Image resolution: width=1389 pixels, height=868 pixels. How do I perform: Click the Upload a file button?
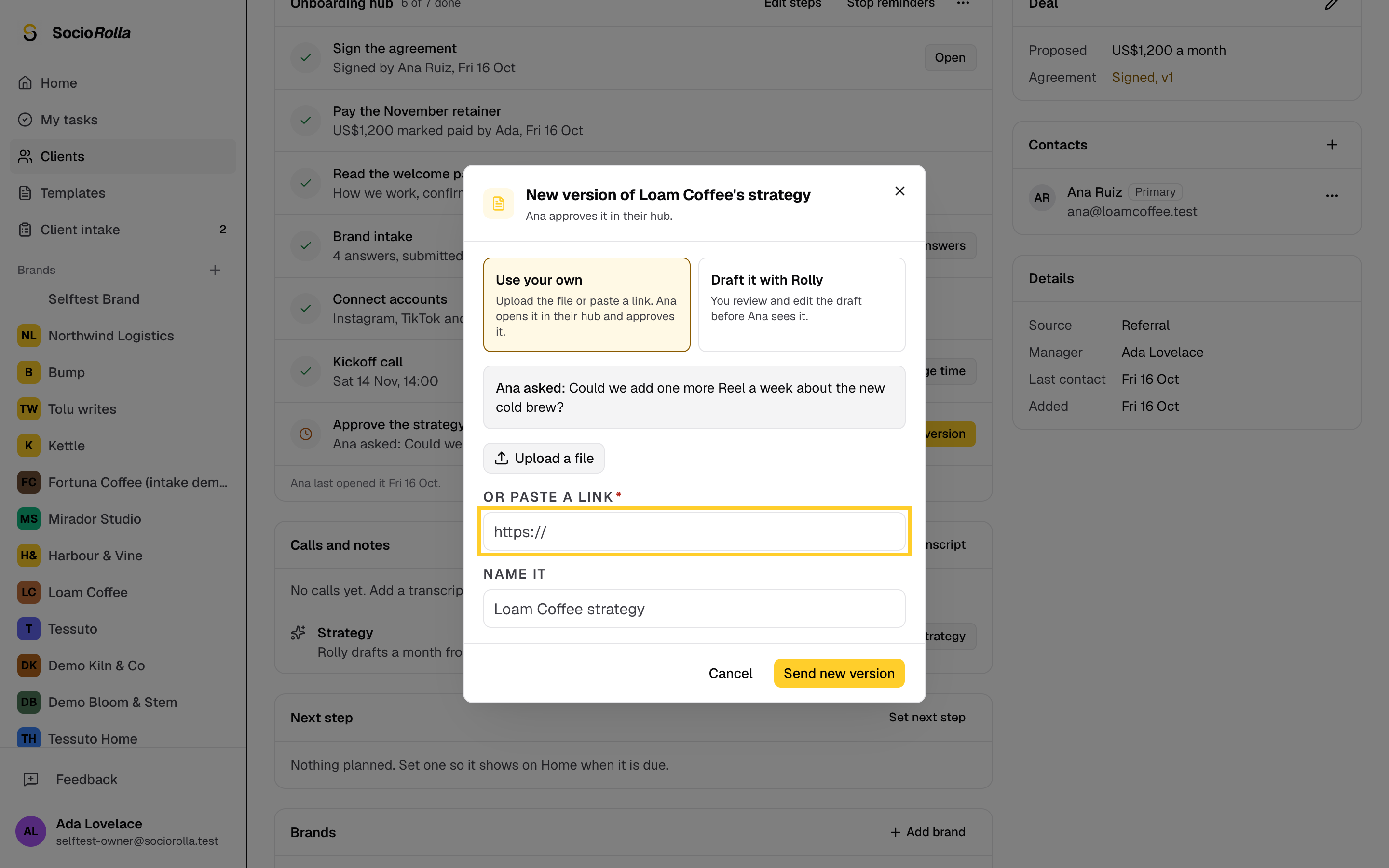pos(544,458)
